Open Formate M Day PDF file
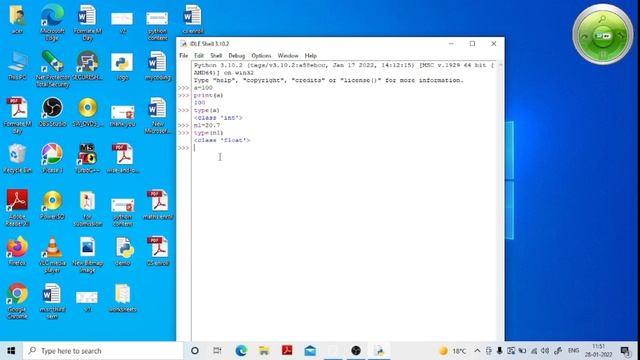The width and height of the screenshot is (640, 360). 17,115
